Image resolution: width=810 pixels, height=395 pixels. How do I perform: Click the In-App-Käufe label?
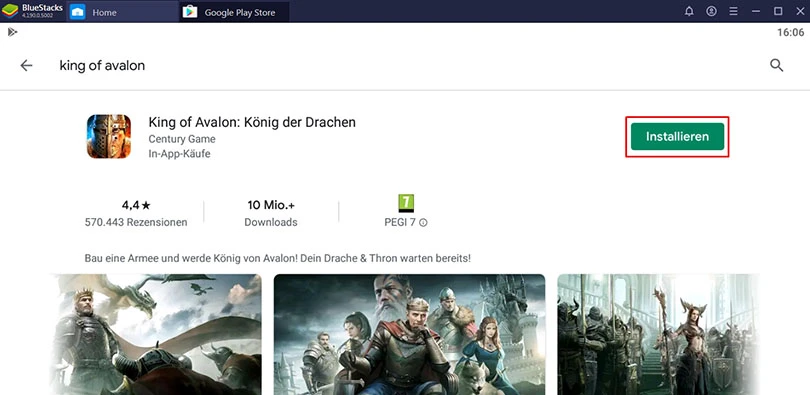[179, 154]
